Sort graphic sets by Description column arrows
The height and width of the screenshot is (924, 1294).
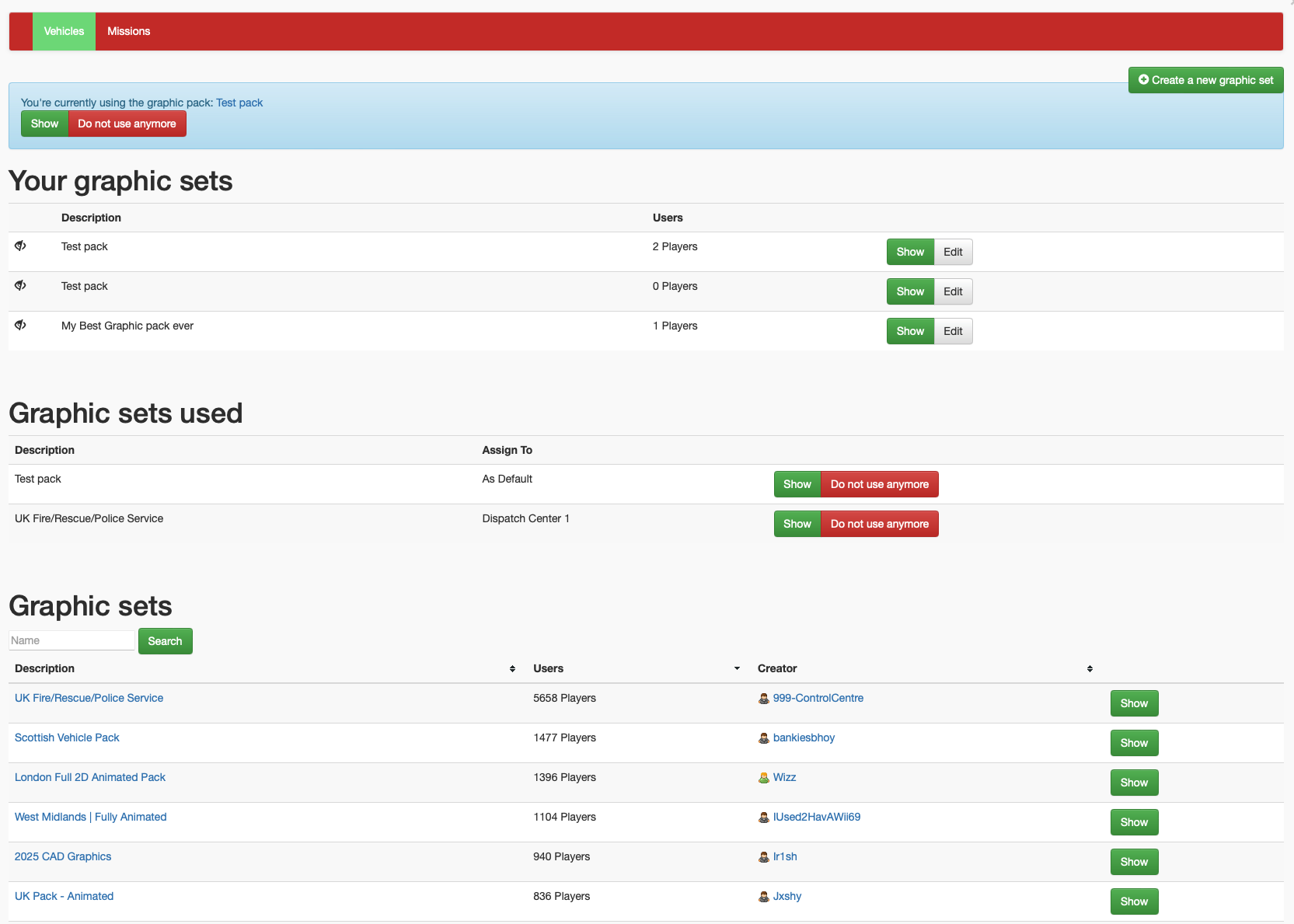(x=512, y=669)
